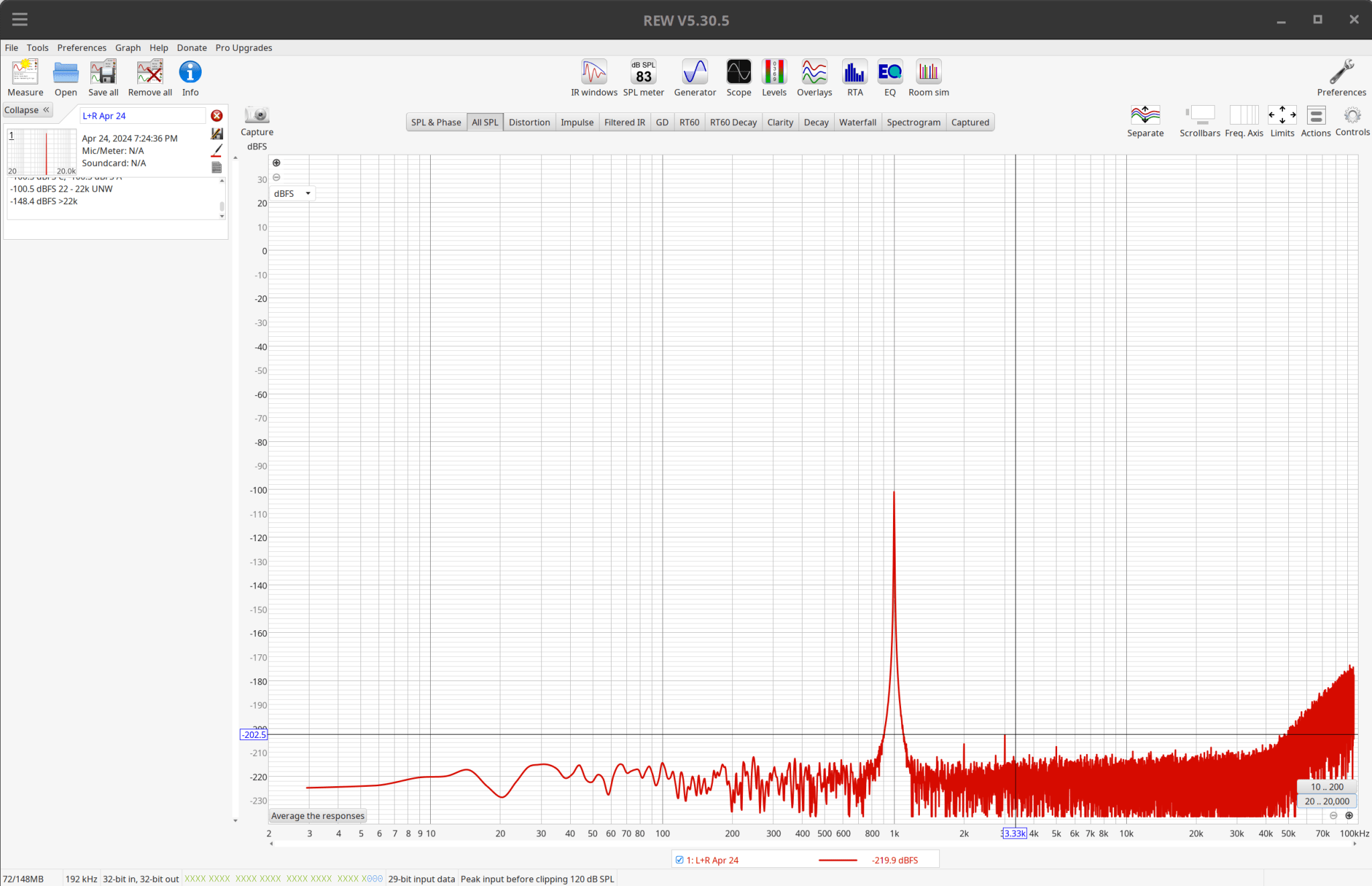
Task: Open the Tools menu
Action: click(38, 48)
